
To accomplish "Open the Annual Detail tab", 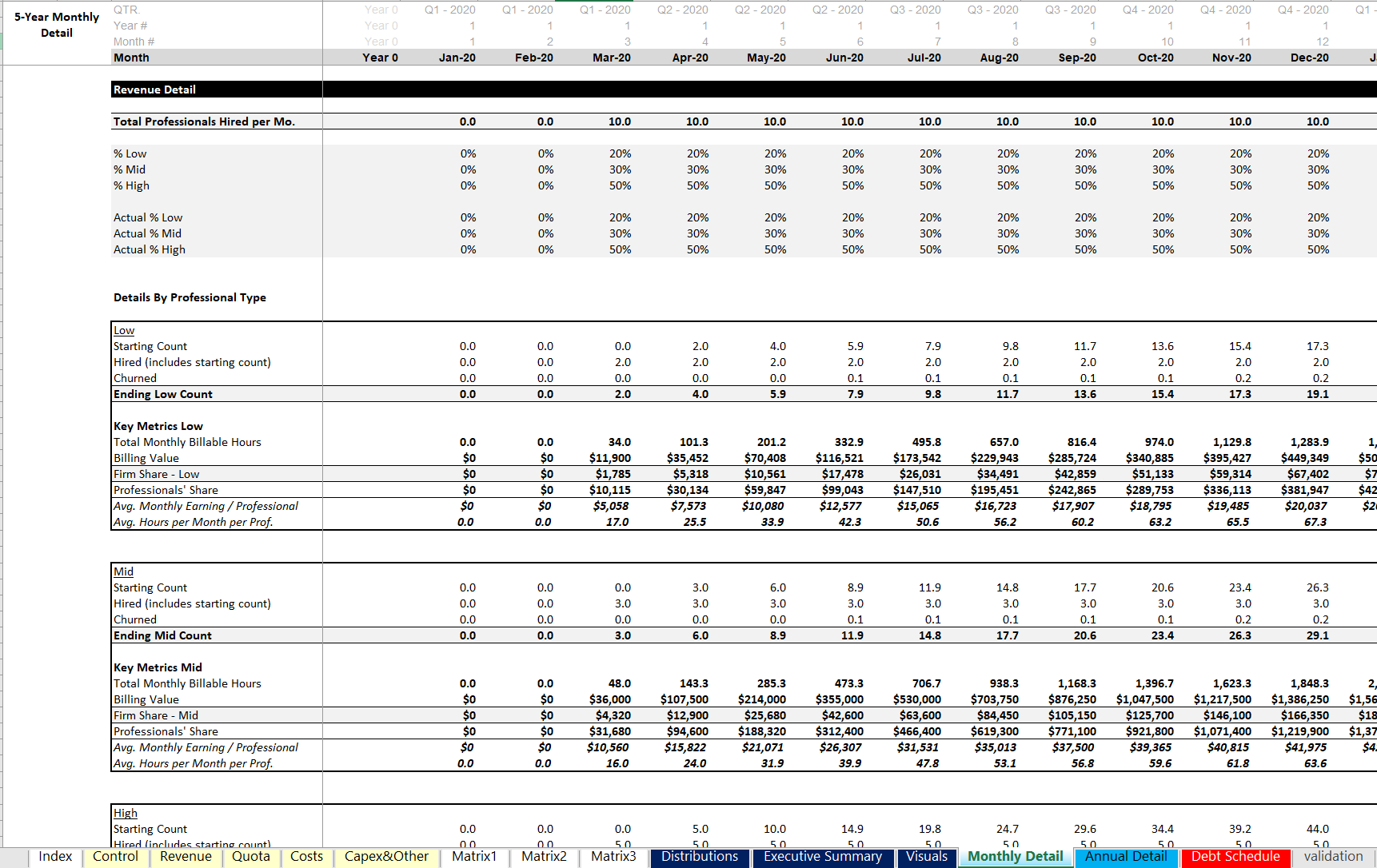I will point(1126,857).
